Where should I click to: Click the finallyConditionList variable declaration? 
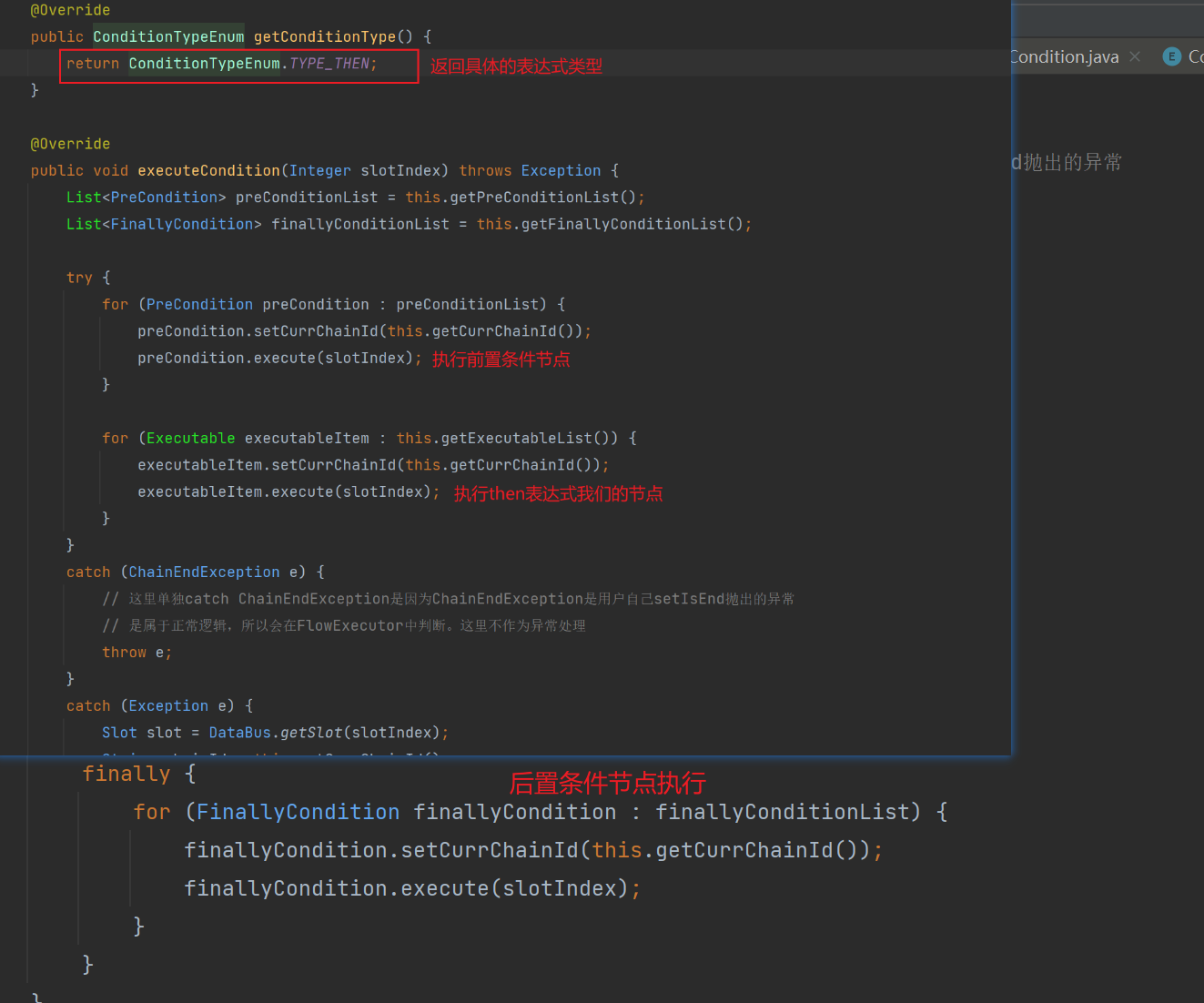click(x=360, y=224)
